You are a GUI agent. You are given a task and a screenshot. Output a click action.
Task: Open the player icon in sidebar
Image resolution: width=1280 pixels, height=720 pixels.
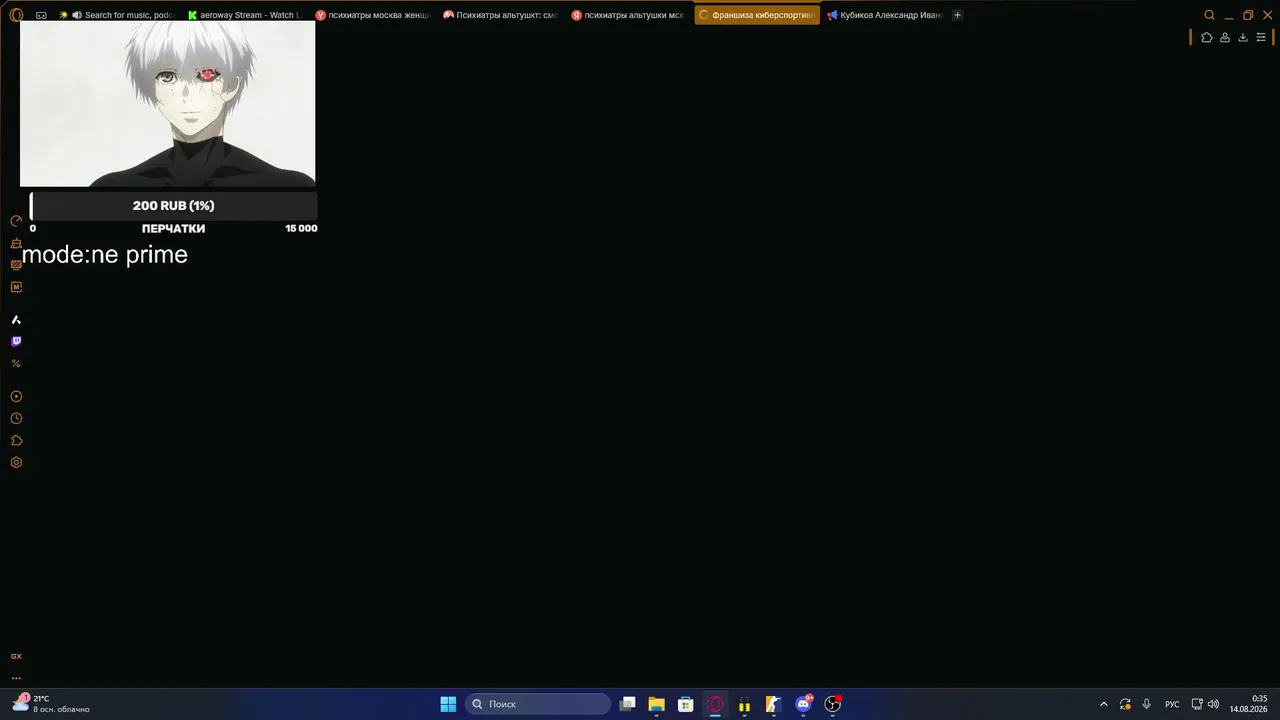click(16, 397)
